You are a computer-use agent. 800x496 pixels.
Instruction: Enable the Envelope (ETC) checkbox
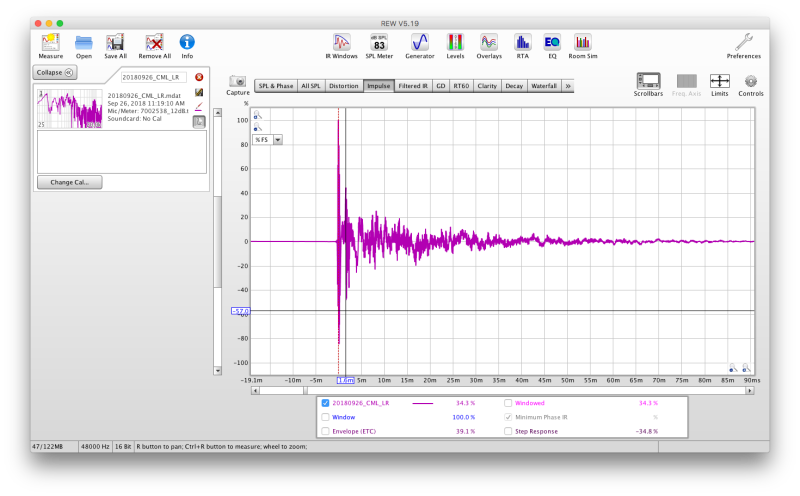[x=326, y=431]
